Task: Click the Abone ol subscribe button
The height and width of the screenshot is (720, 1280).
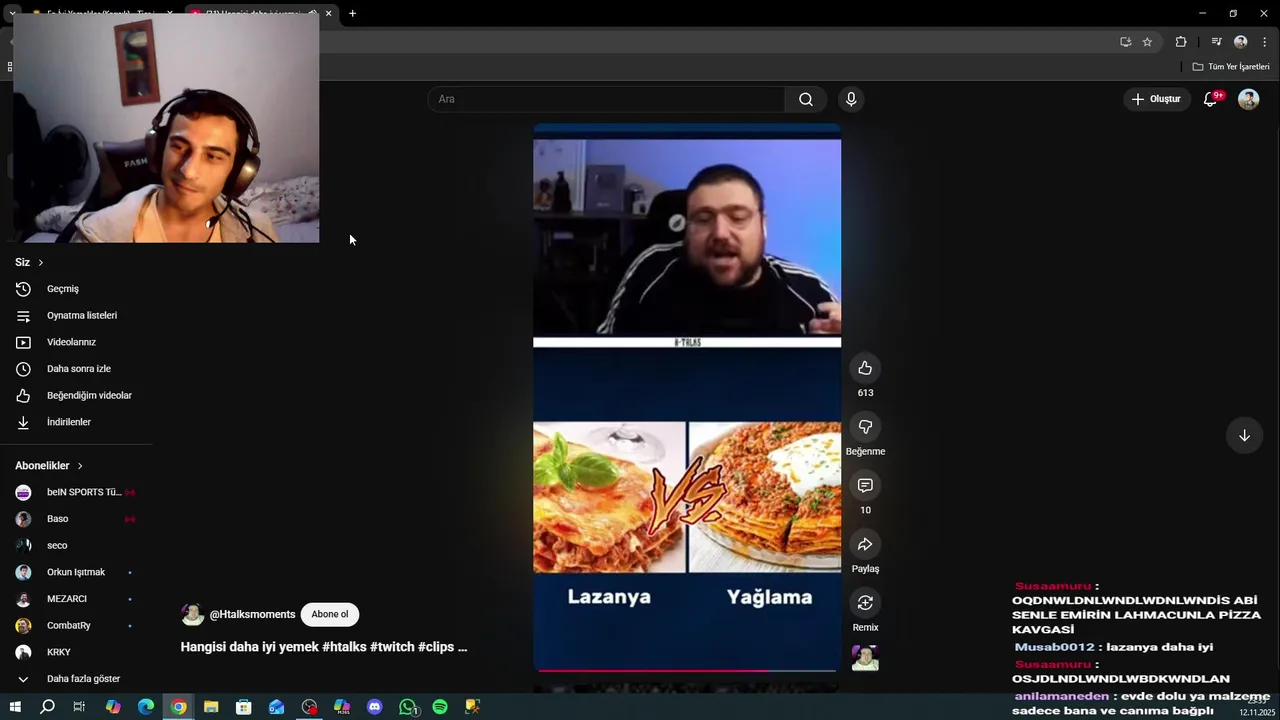Action: point(330,615)
